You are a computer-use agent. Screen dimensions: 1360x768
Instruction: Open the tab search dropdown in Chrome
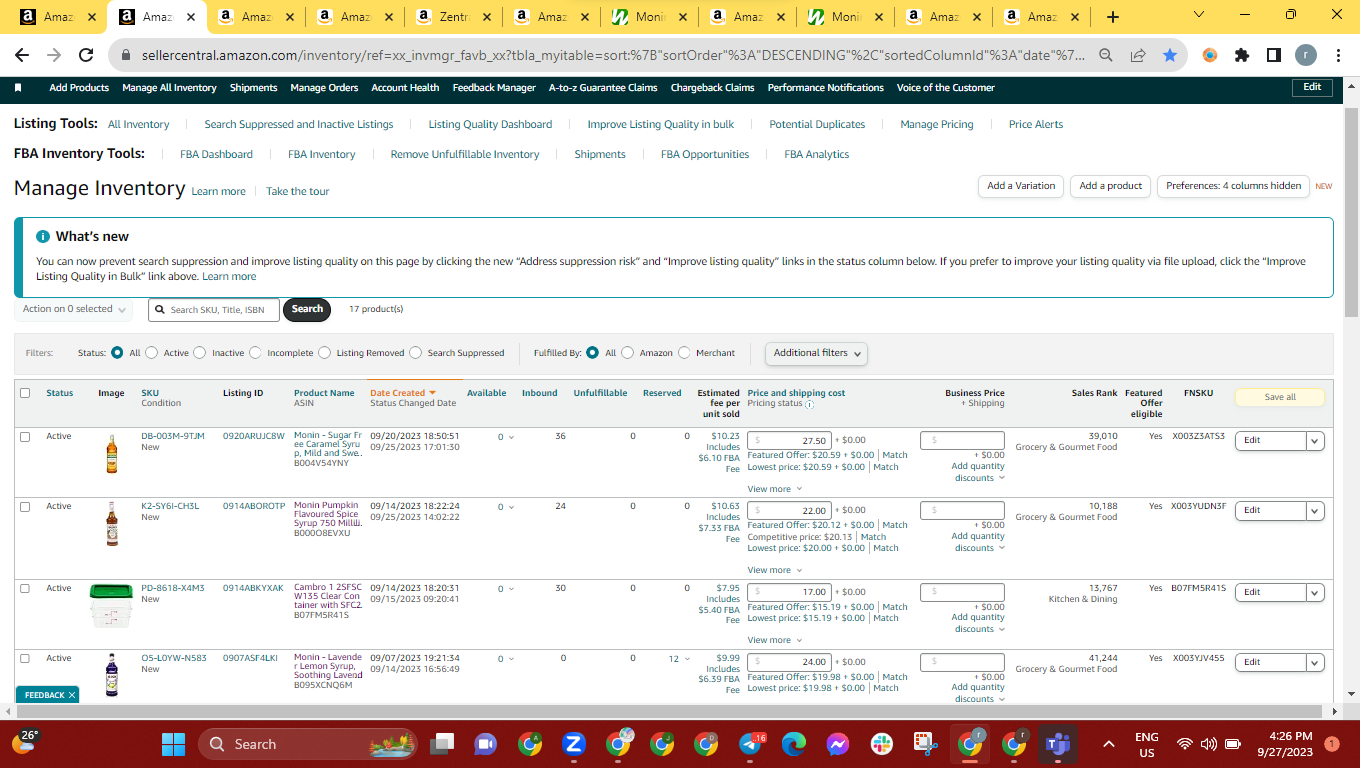[x=1199, y=14]
